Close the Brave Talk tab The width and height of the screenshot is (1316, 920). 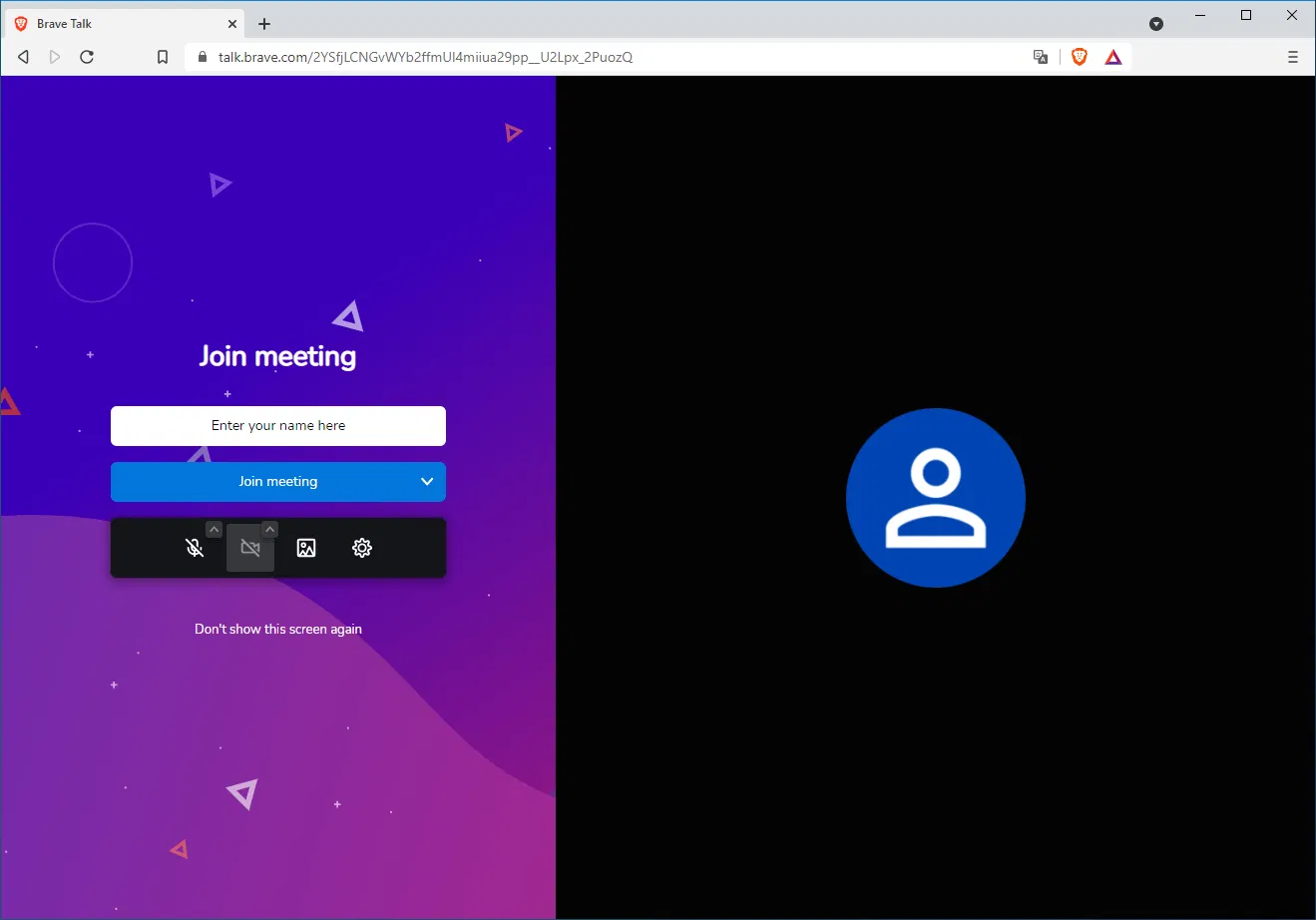[232, 24]
